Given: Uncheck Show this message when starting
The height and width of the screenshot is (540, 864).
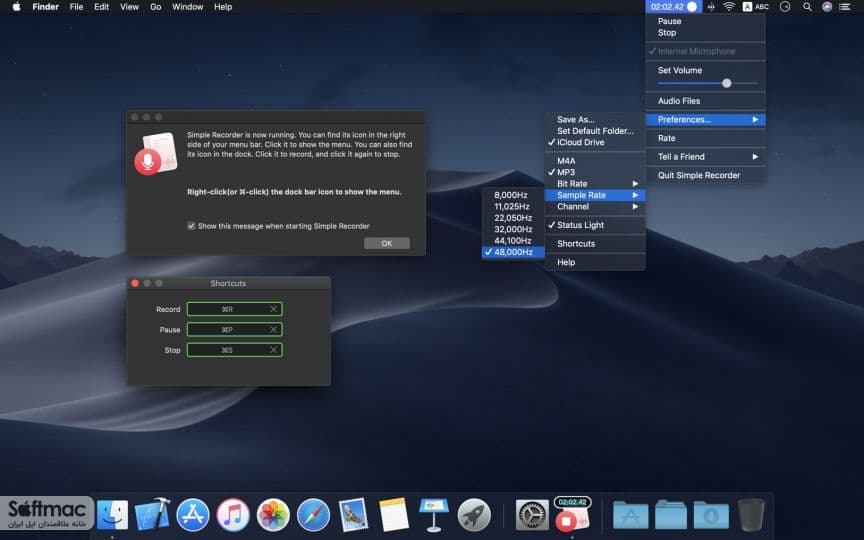Looking at the screenshot, I should point(191,226).
